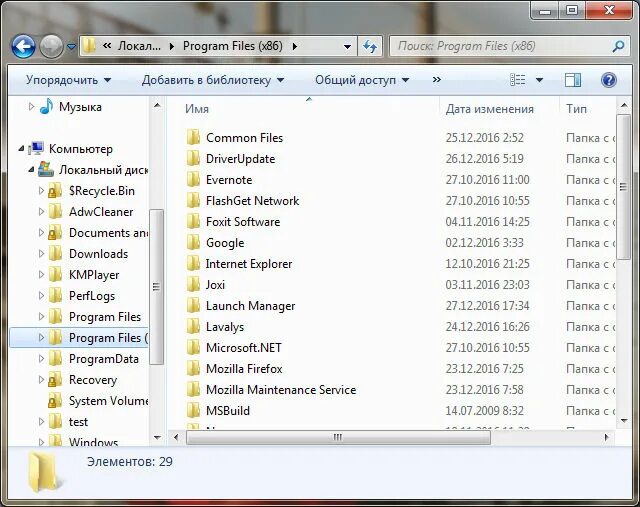Click the file list scroll down arrow
Screen dimensions: 640x507
click(624, 421)
